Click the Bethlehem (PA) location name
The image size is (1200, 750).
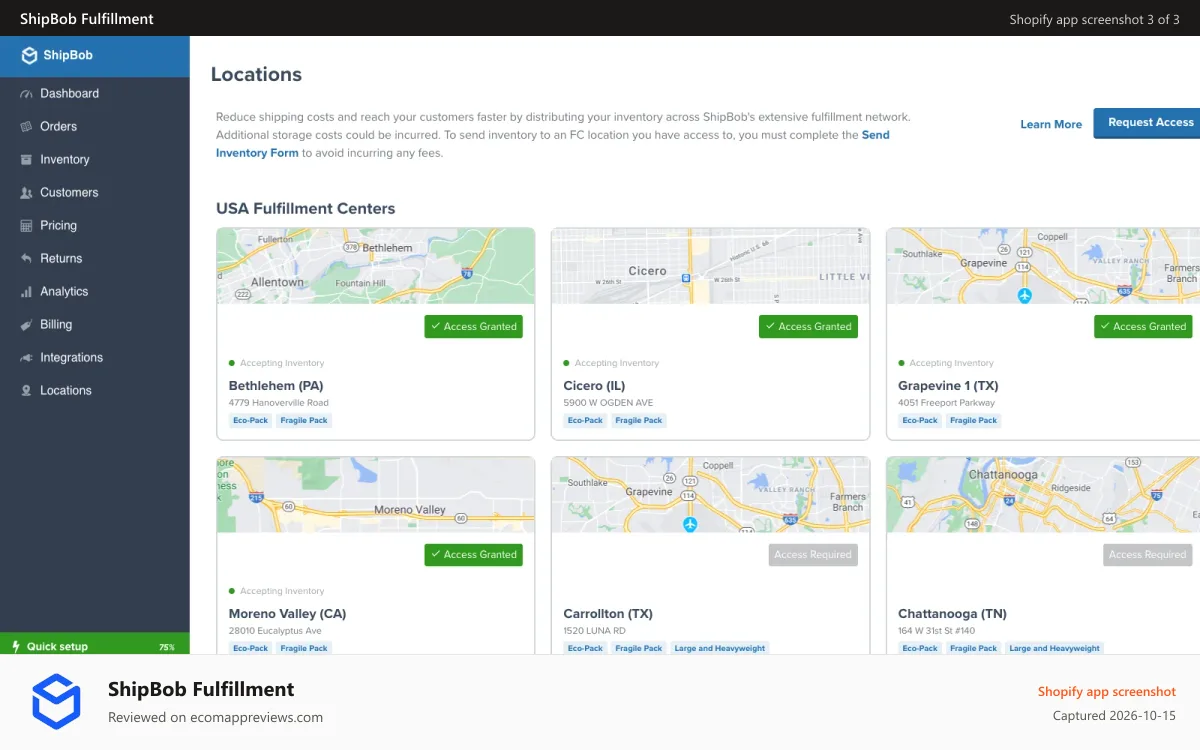coord(276,386)
